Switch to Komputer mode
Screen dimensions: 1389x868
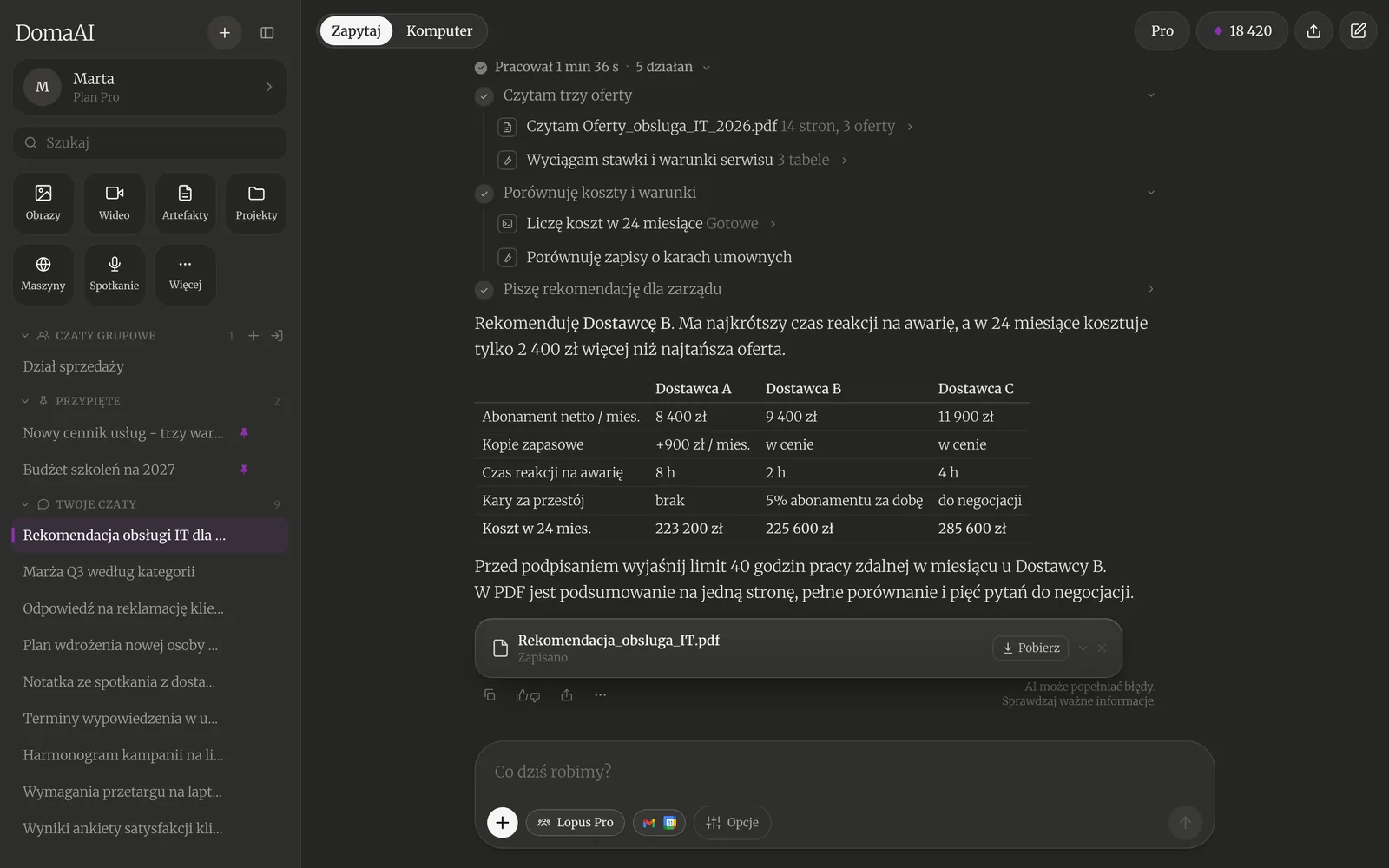point(439,31)
